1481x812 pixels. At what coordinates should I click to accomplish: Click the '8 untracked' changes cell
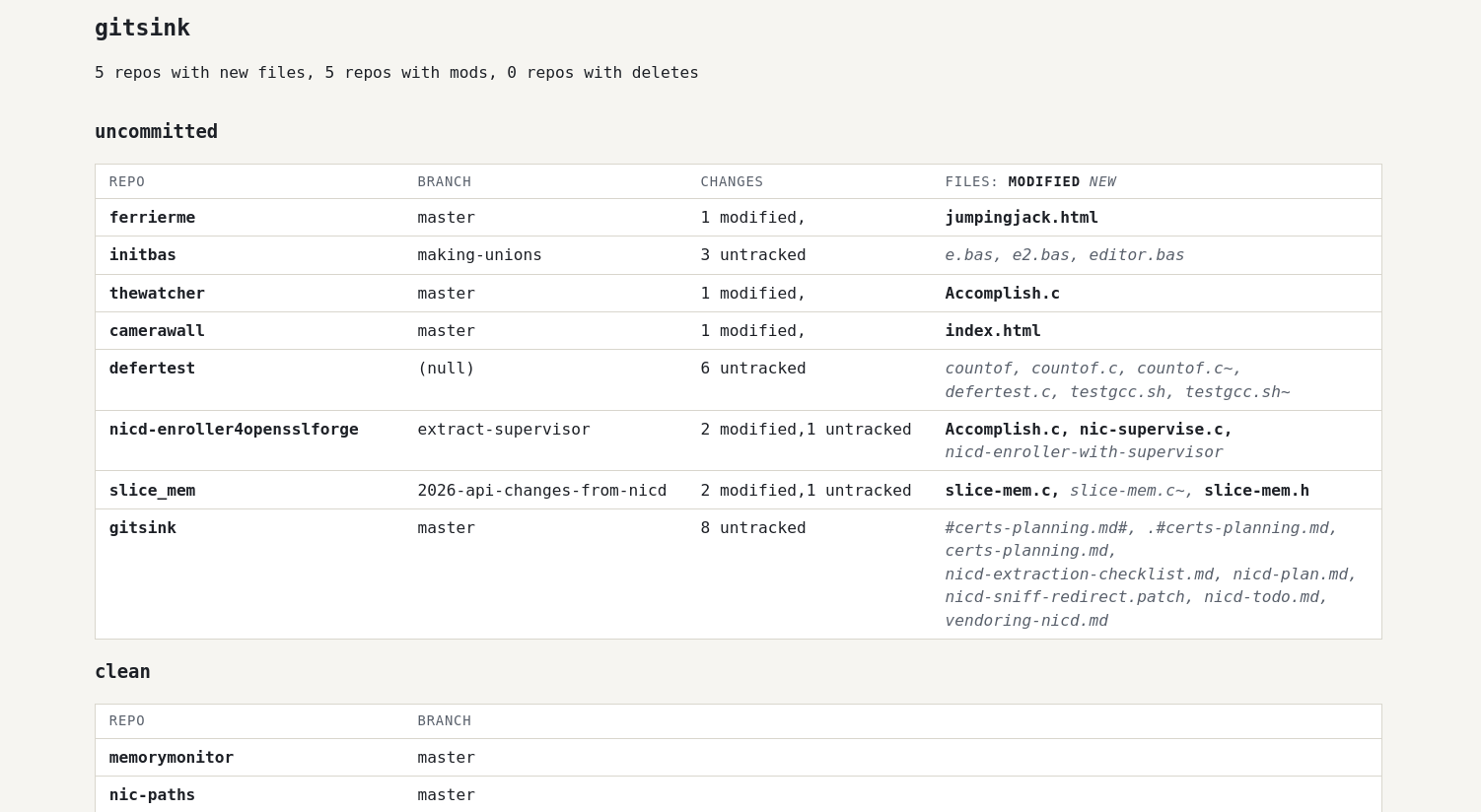[x=753, y=527]
